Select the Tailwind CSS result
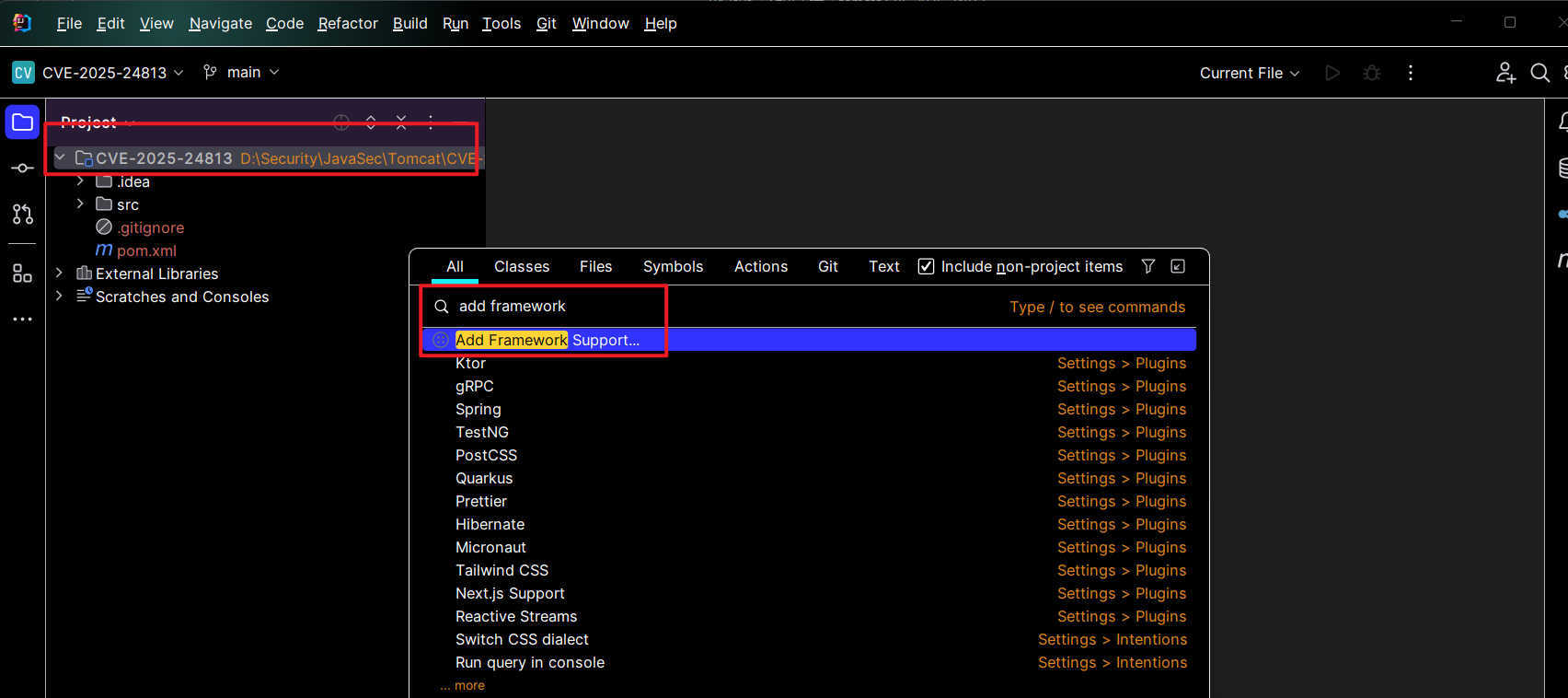This screenshot has width=1568, height=698. 809,570
